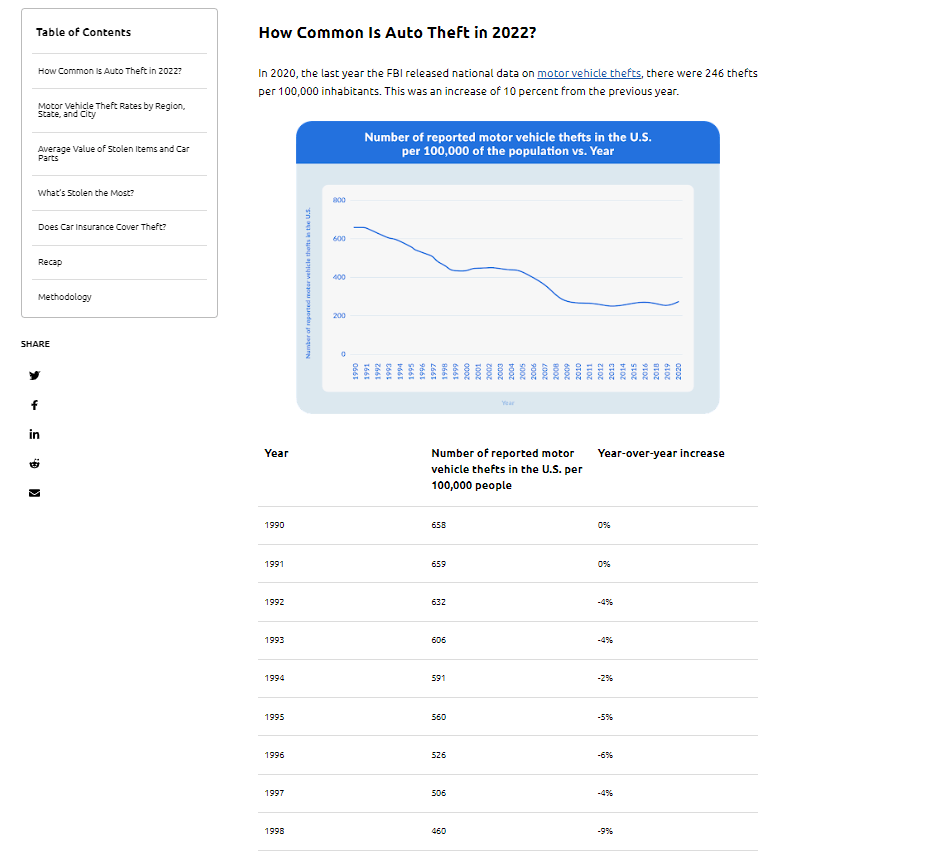Click the 'Year-over-year increase' column header

(661, 453)
